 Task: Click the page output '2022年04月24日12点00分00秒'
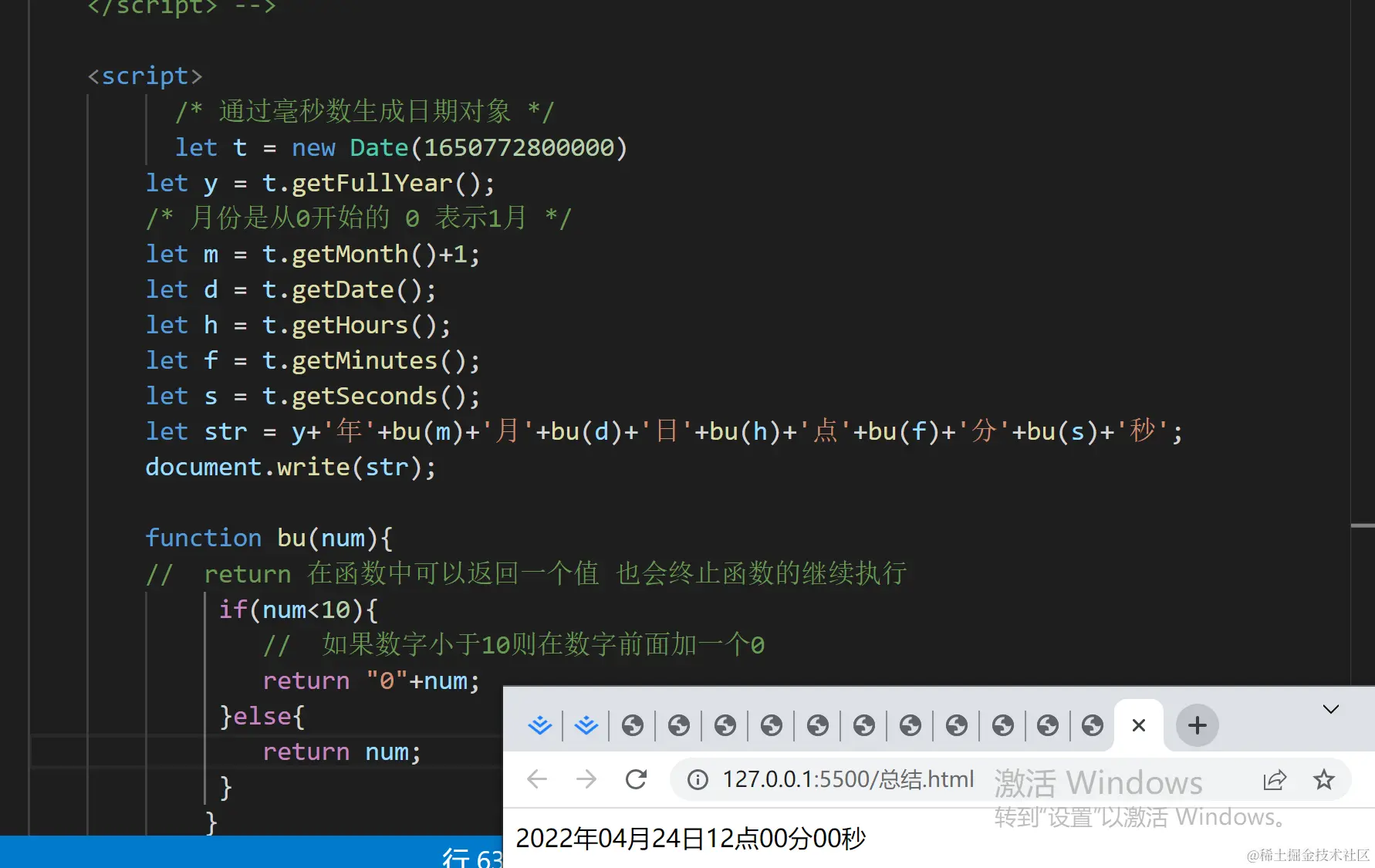tap(691, 839)
